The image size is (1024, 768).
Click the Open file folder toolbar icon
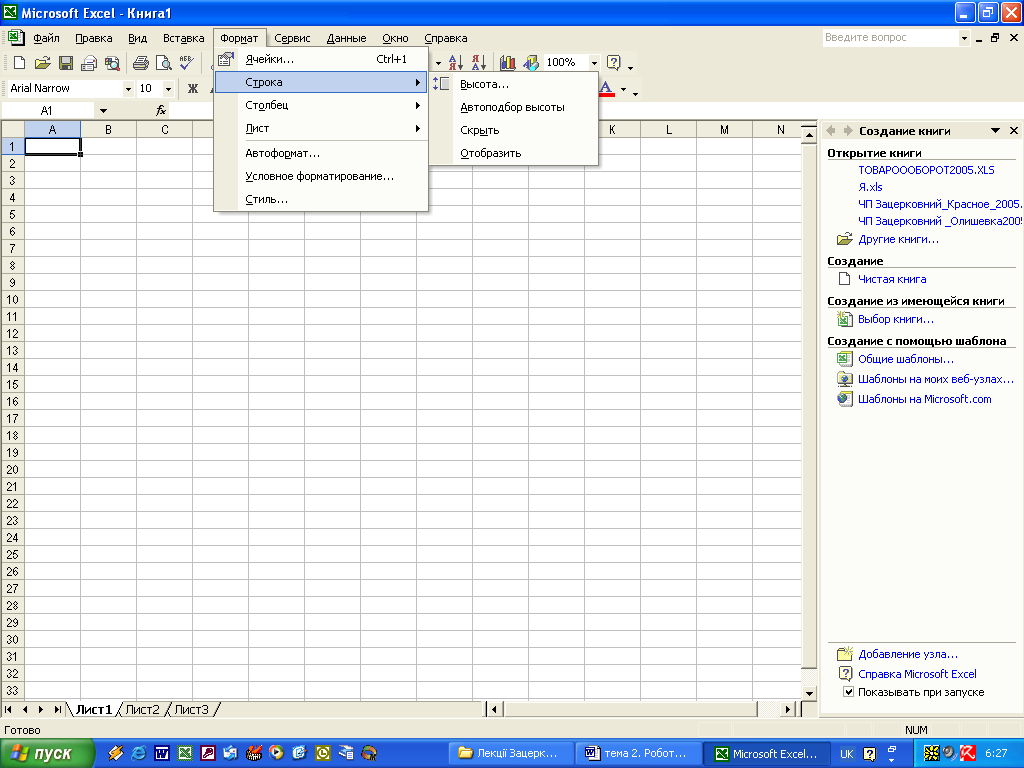click(42, 63)
